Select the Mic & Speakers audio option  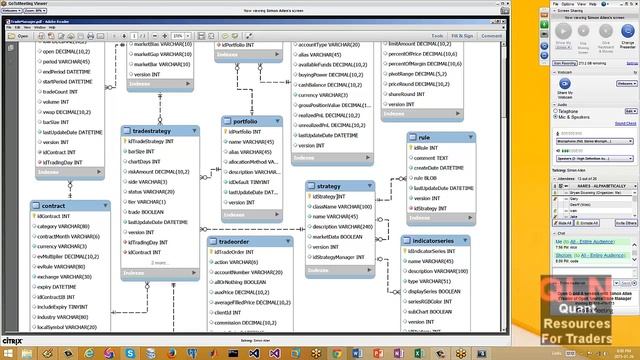tap(555, 117)
